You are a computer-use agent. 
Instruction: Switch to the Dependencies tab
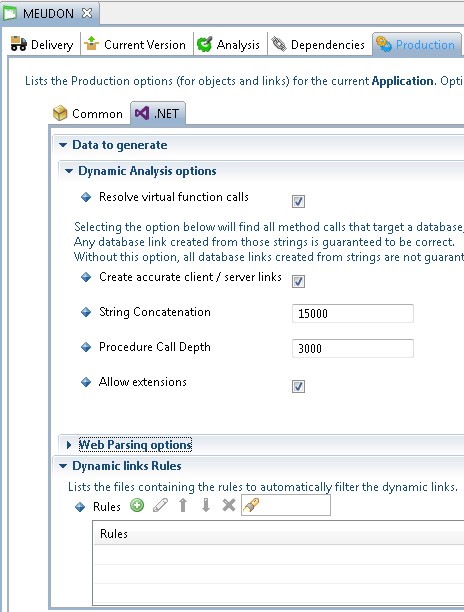[318, 44]
